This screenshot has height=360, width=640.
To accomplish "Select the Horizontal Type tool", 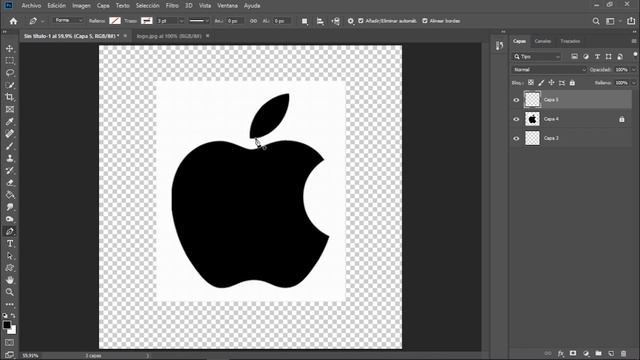I will coord(10,244).
